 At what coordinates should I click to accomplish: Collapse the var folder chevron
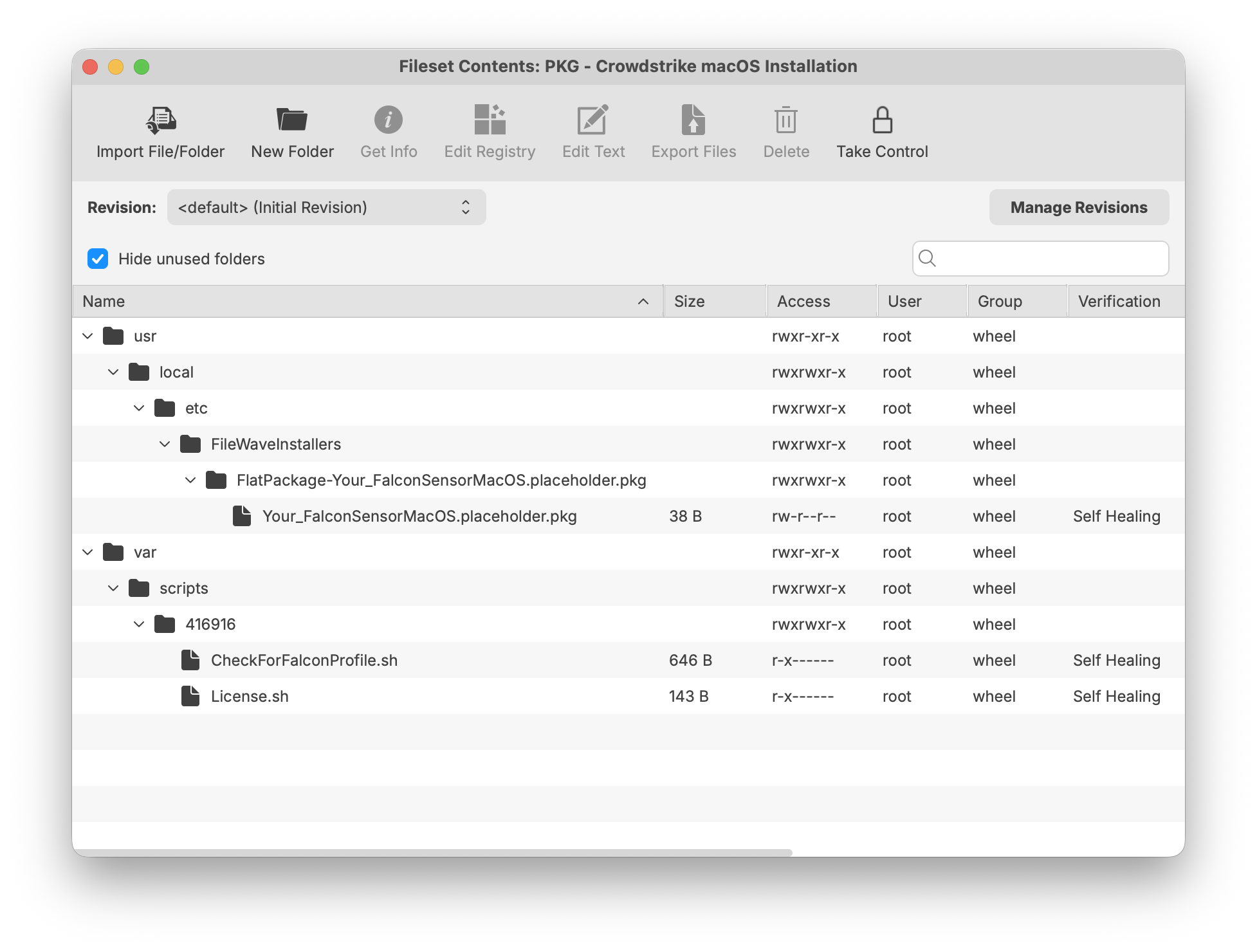(x=88, y=552)
